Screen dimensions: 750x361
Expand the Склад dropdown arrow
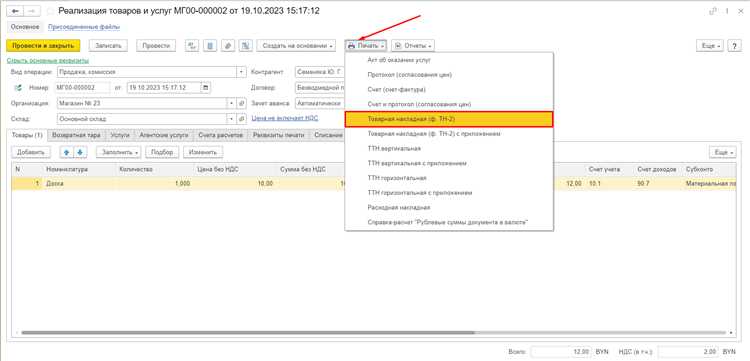tap(232, 119)
